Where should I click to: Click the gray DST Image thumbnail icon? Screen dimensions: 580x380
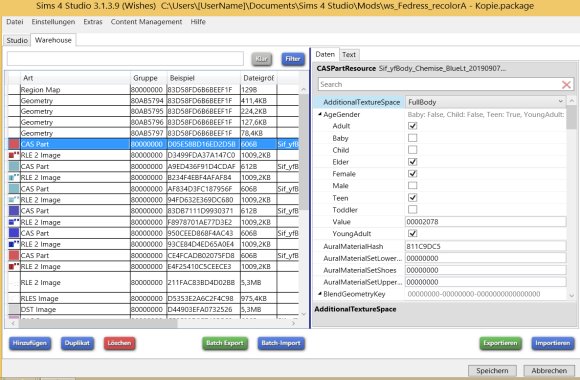pyautogui.click(x=14, y=309)
